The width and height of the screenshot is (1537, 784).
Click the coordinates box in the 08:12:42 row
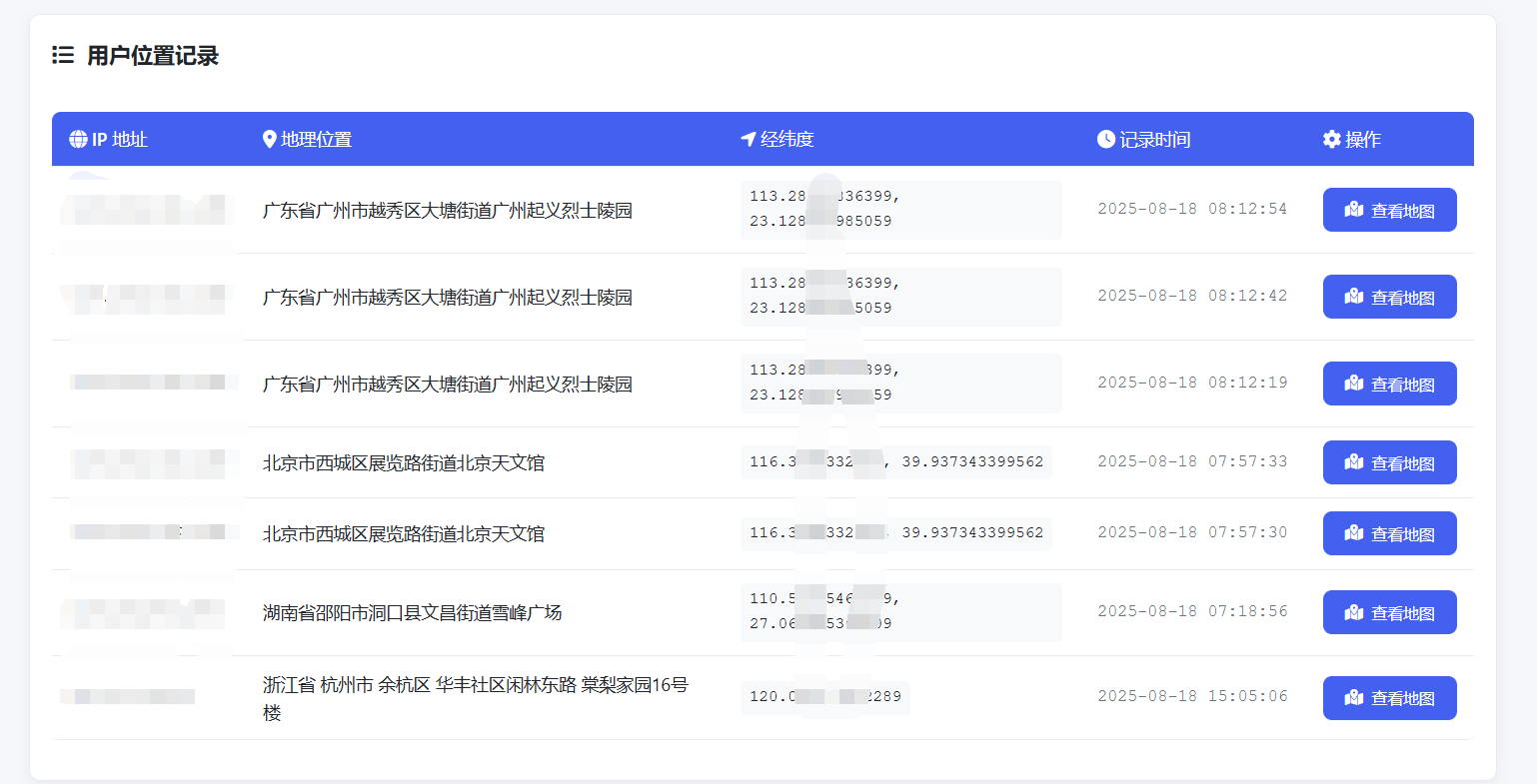(901, 297)
